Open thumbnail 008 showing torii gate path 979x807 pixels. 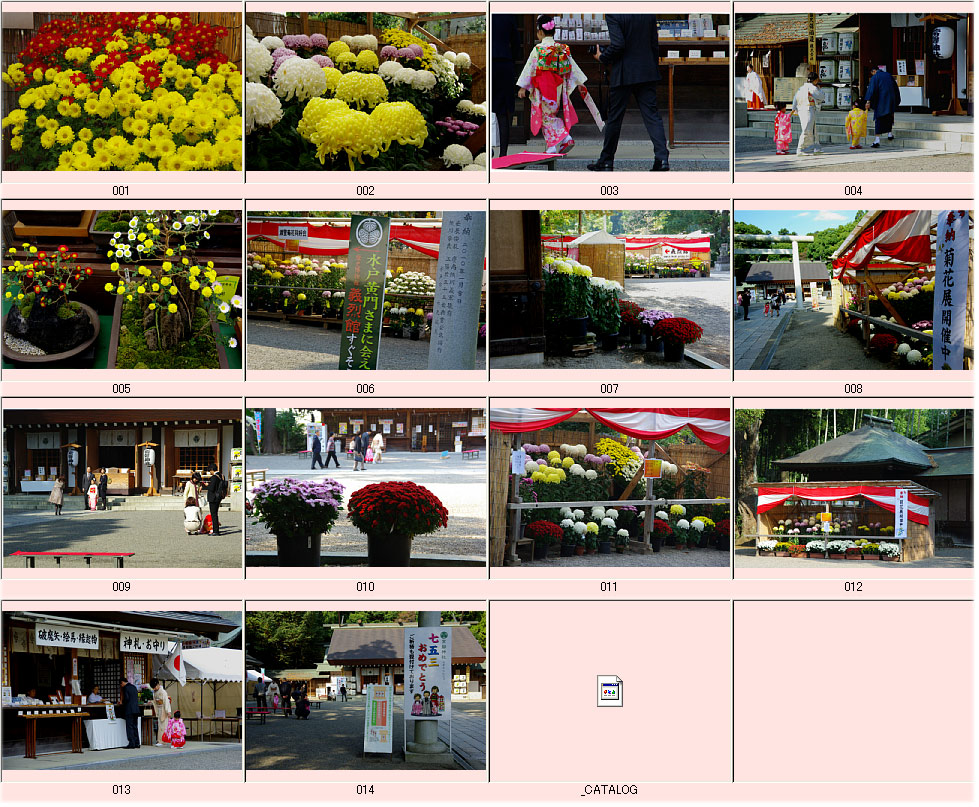(853, 290)
